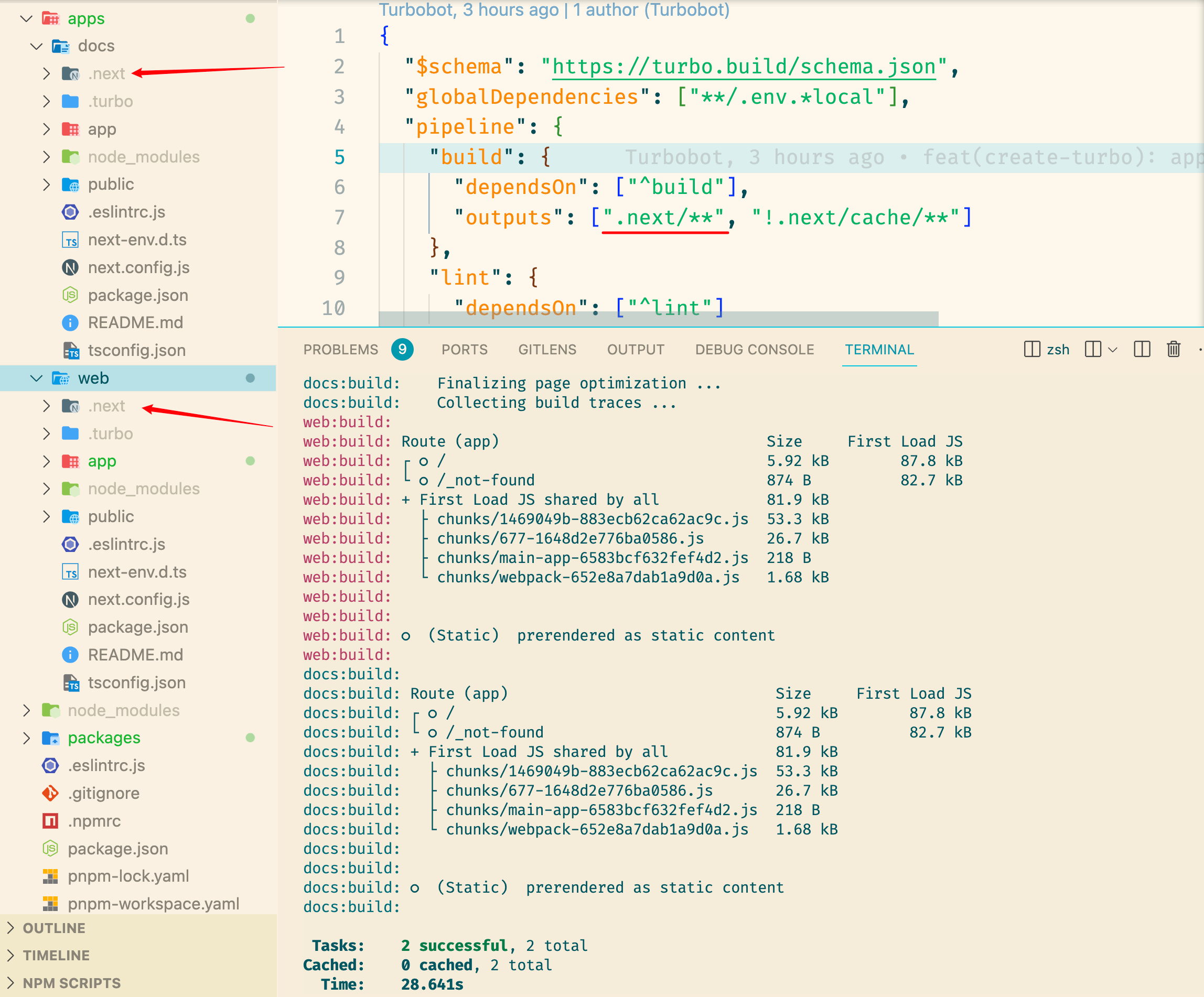This screenshot has height=997, width=1204.
Task: Open next.config.js icon under web
Action: 70,599
